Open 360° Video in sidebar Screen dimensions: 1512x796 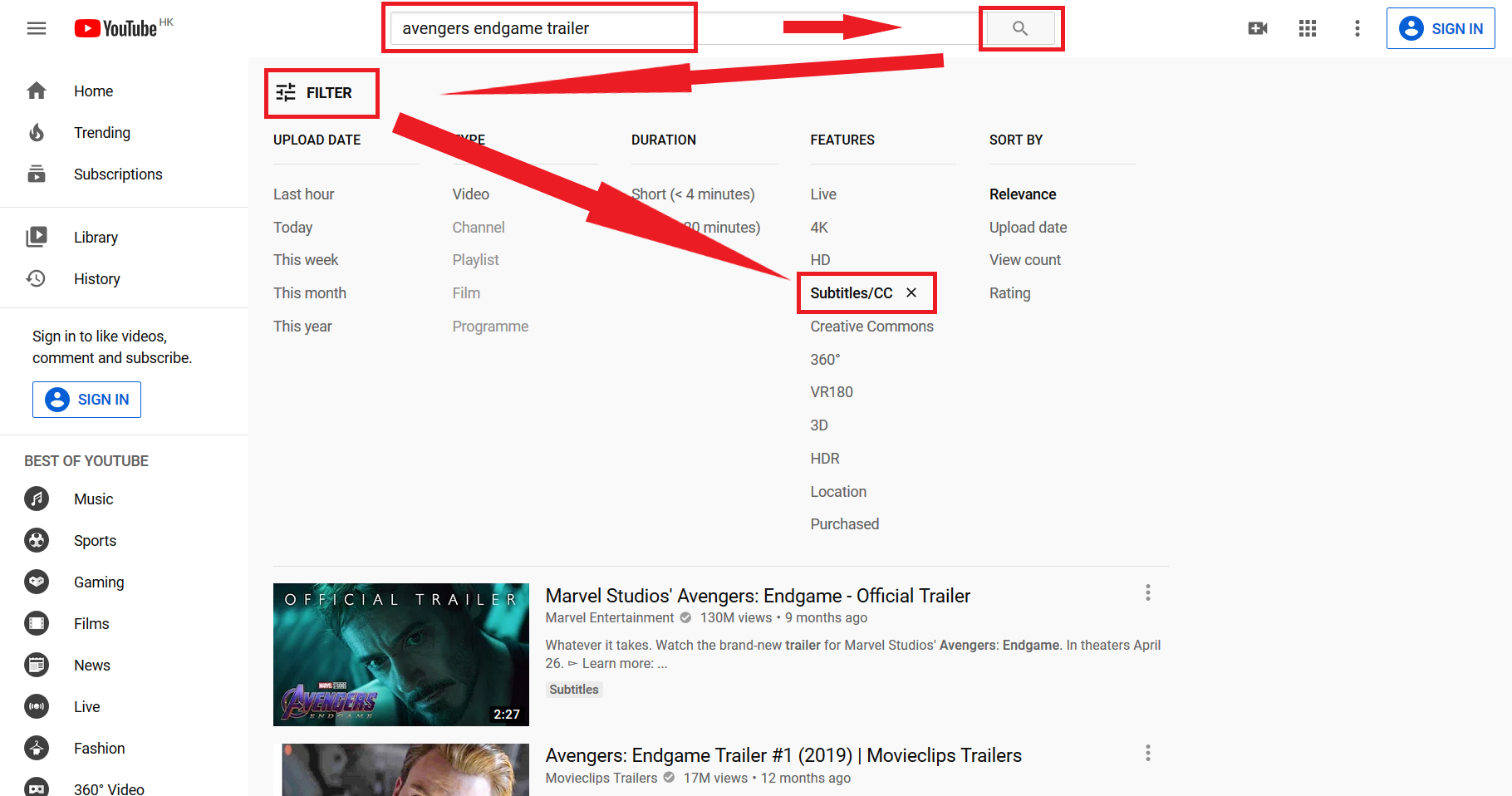pos(109,789)
